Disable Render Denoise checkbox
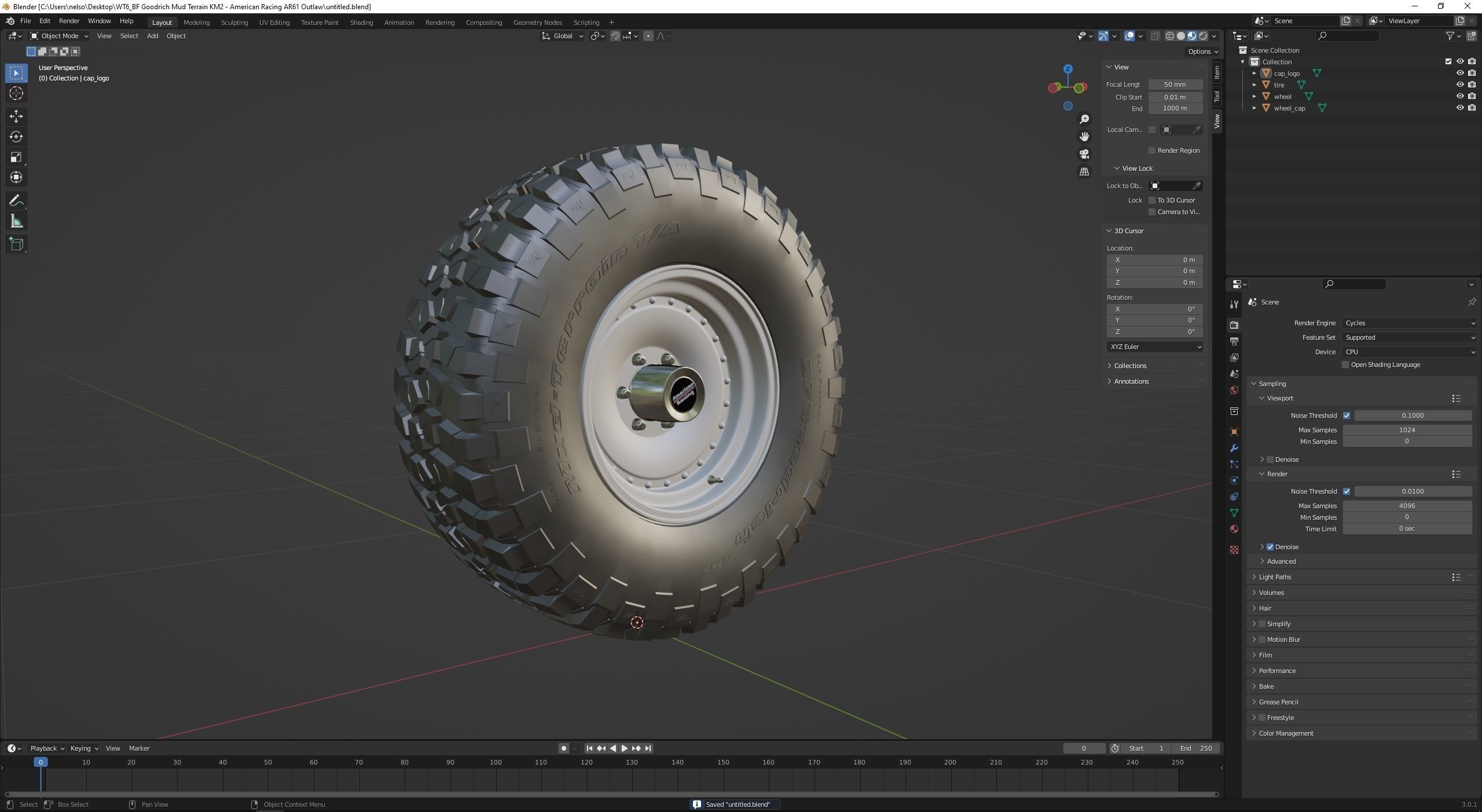 click(1270, 547)
